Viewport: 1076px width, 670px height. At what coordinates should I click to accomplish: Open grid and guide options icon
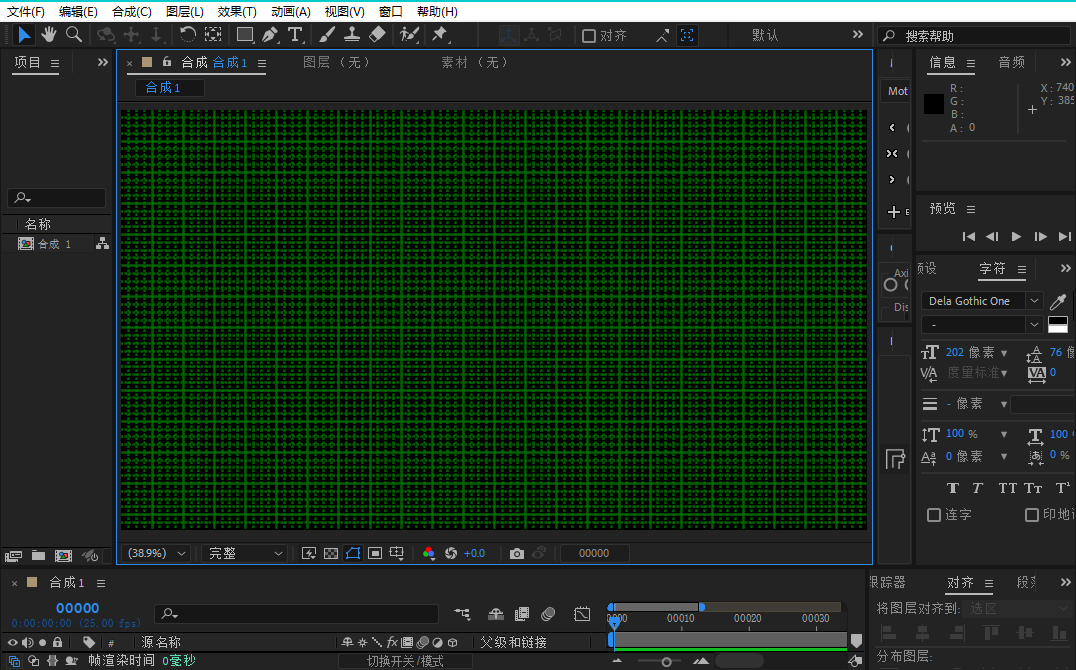click(397, 553)
